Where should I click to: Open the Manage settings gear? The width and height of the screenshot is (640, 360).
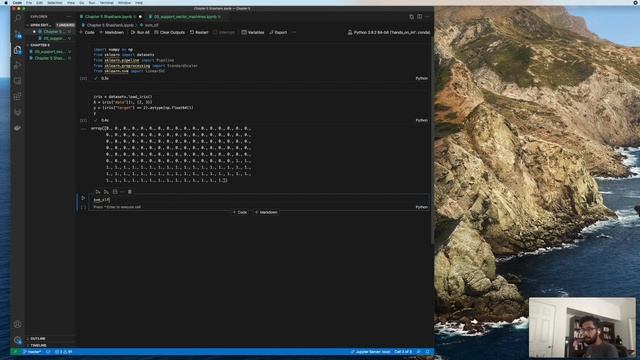point(18,340)
